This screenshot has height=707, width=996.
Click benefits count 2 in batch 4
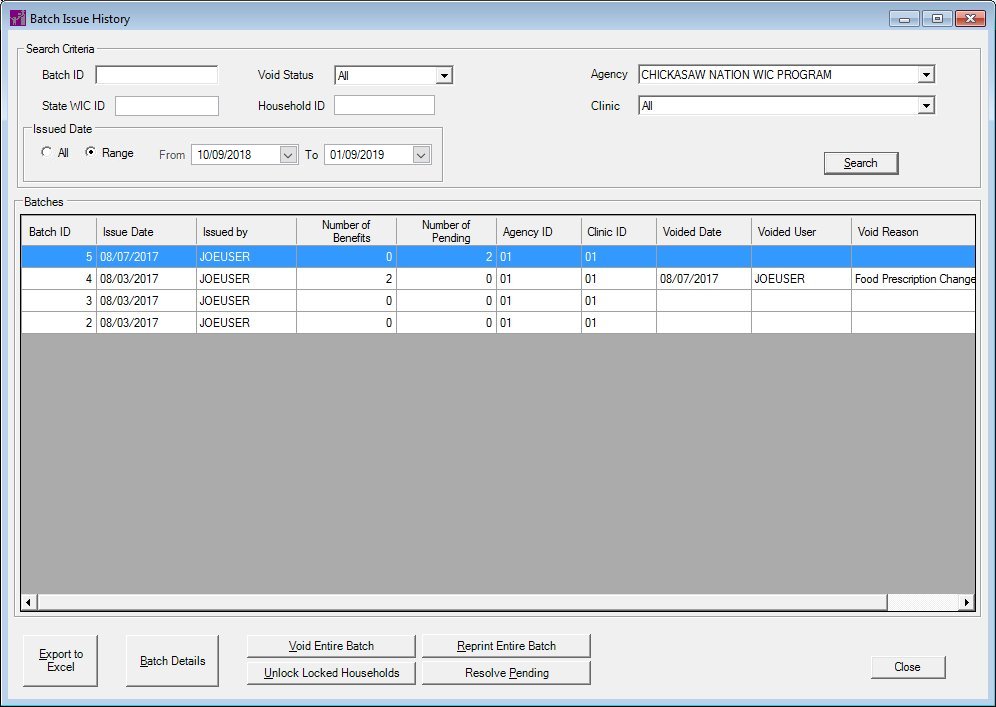(346, 279)
